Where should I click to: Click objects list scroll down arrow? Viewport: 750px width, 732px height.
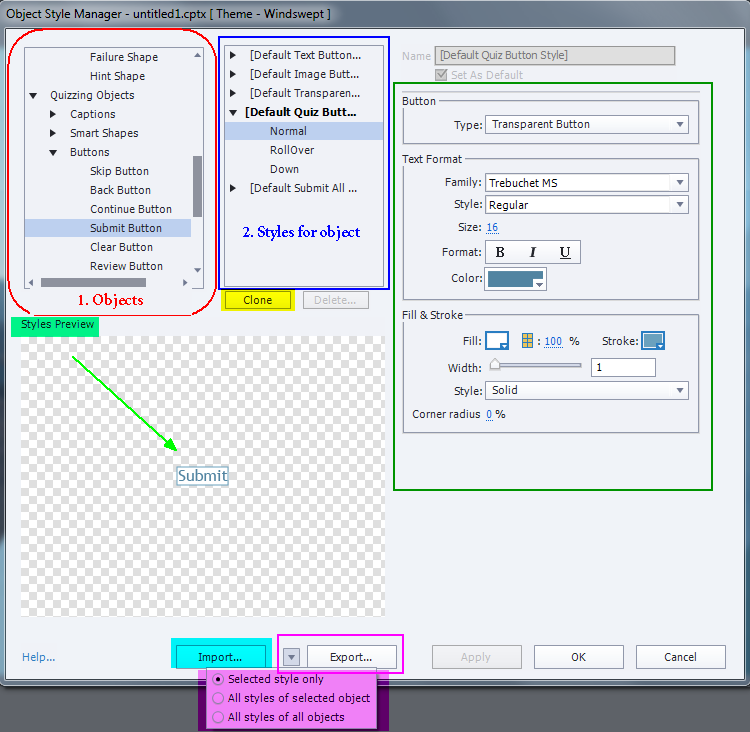tap(197, 270)
